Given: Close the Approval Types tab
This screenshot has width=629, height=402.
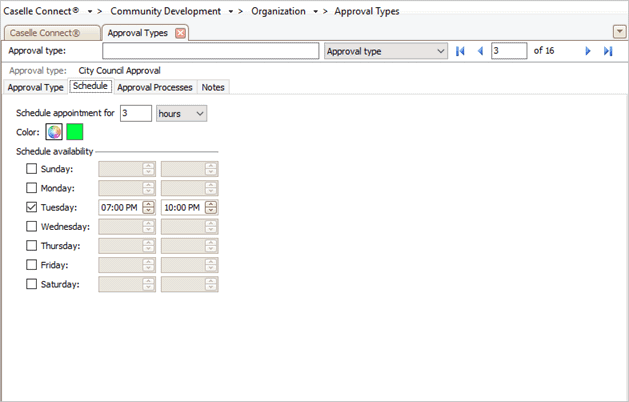Looking at the screenshot, I should click(180, 33).
